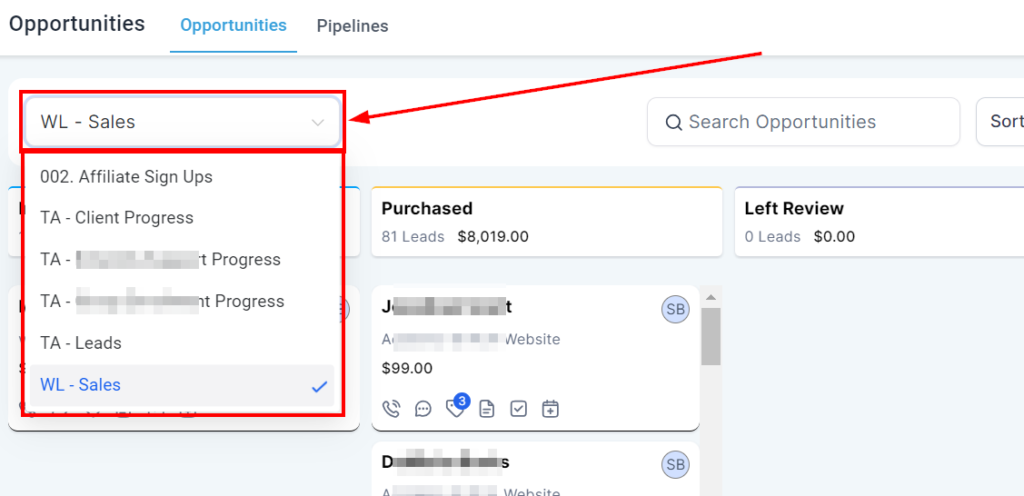Viewport: 1024px width, 496px height.
Task: Click the tags icon with badge 3
Action: pos(455,408)
